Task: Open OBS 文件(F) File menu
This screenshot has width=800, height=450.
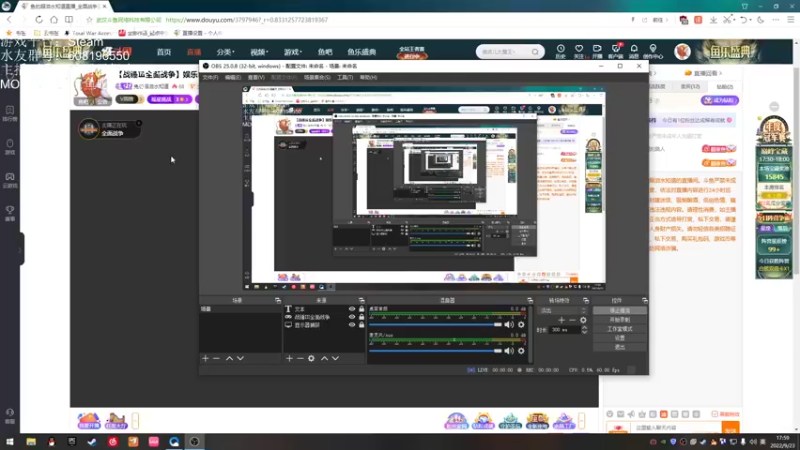Action: pos(210,78)
